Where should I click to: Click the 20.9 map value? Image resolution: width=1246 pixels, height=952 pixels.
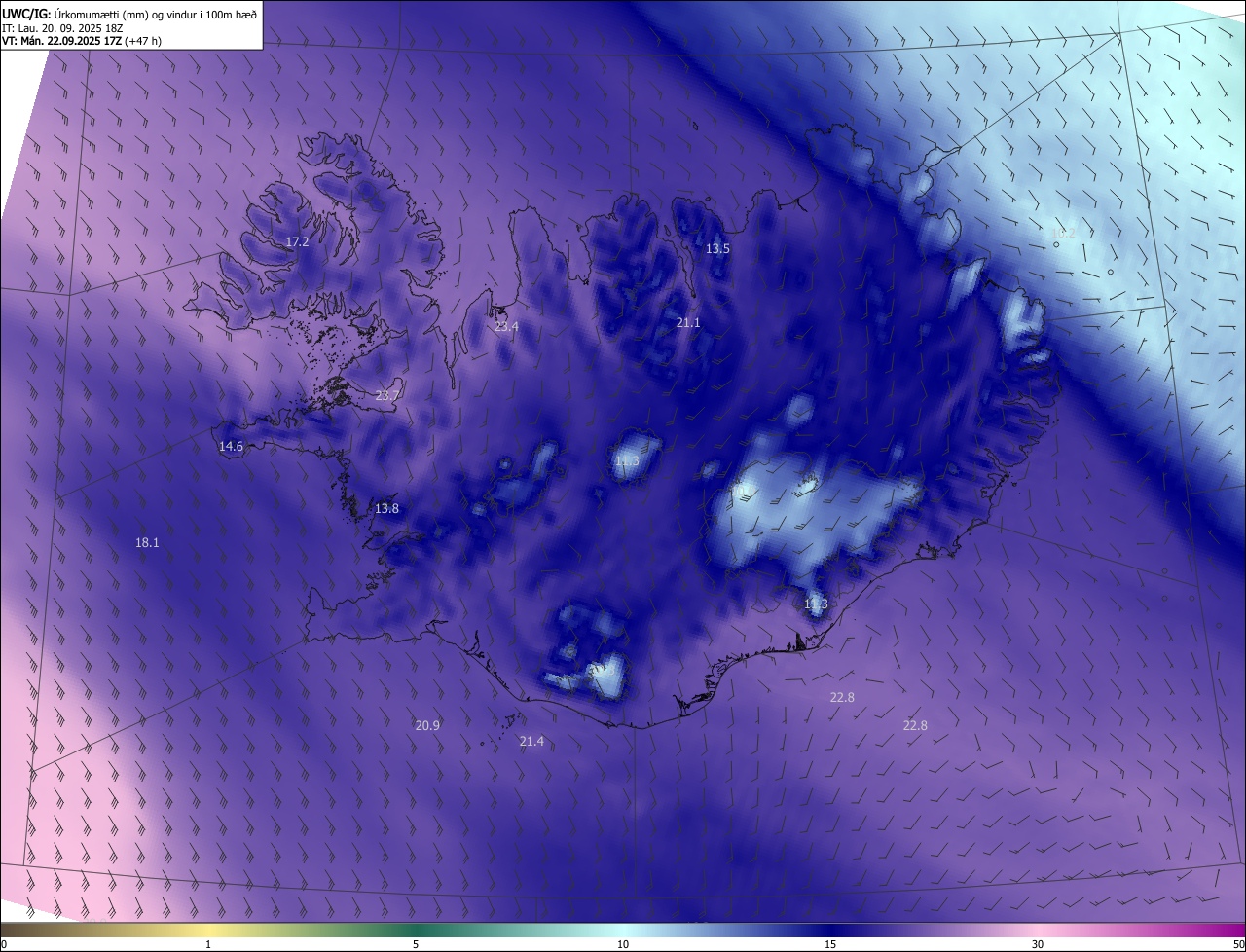427,725
